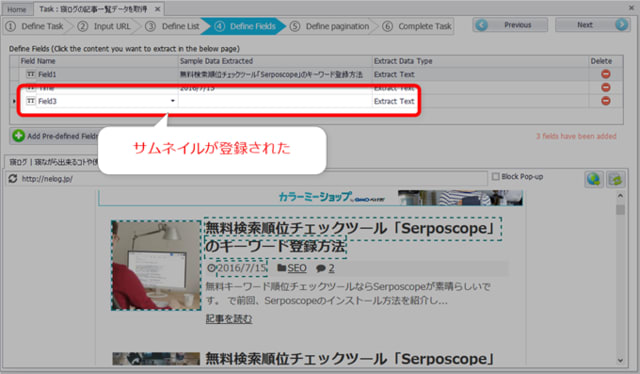The image size is (640, 374).
Task: Click the Field3 Extract Text data type cell
Action: click(394, 101)
